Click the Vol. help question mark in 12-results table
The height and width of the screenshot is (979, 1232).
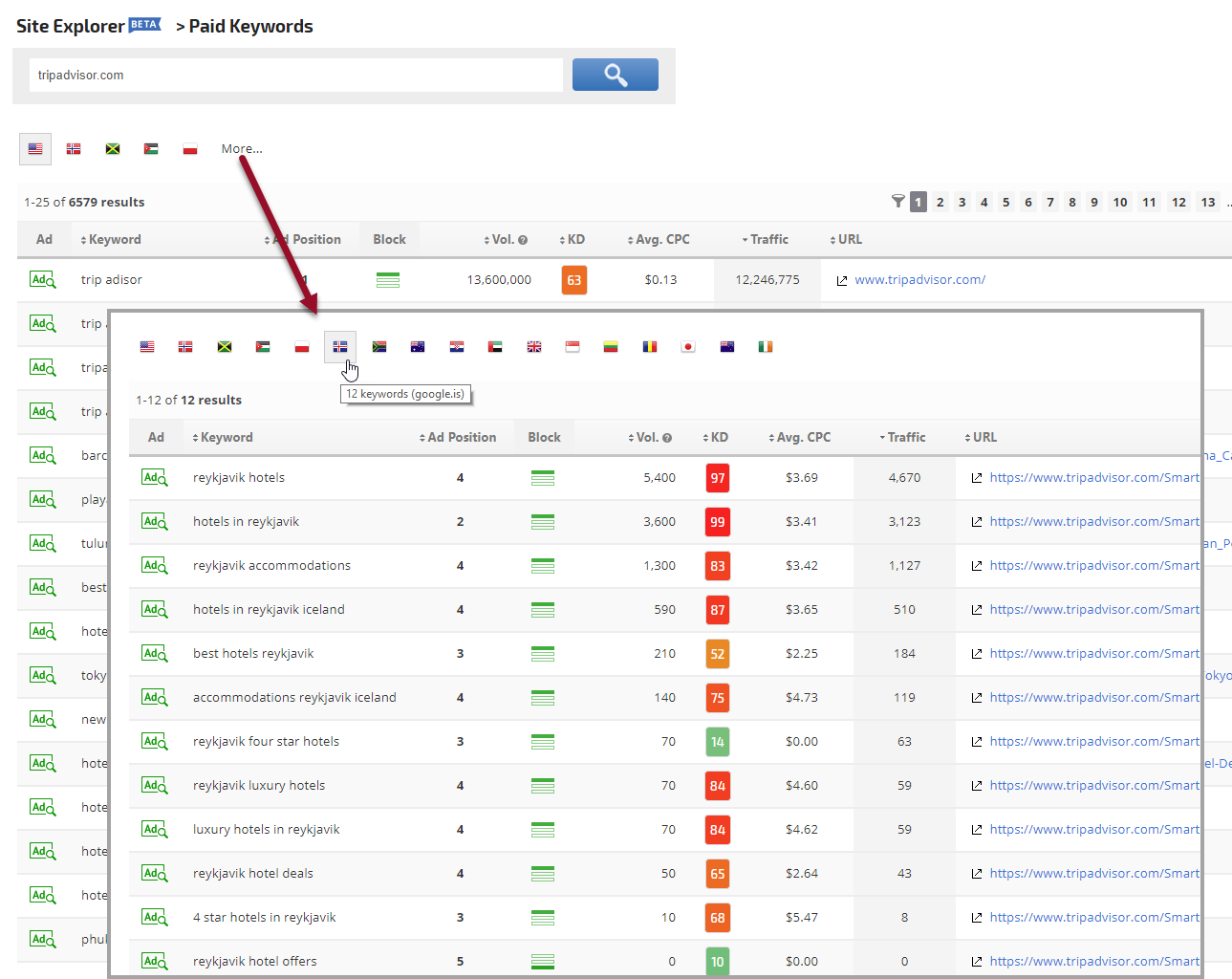[x=667, y=438]
